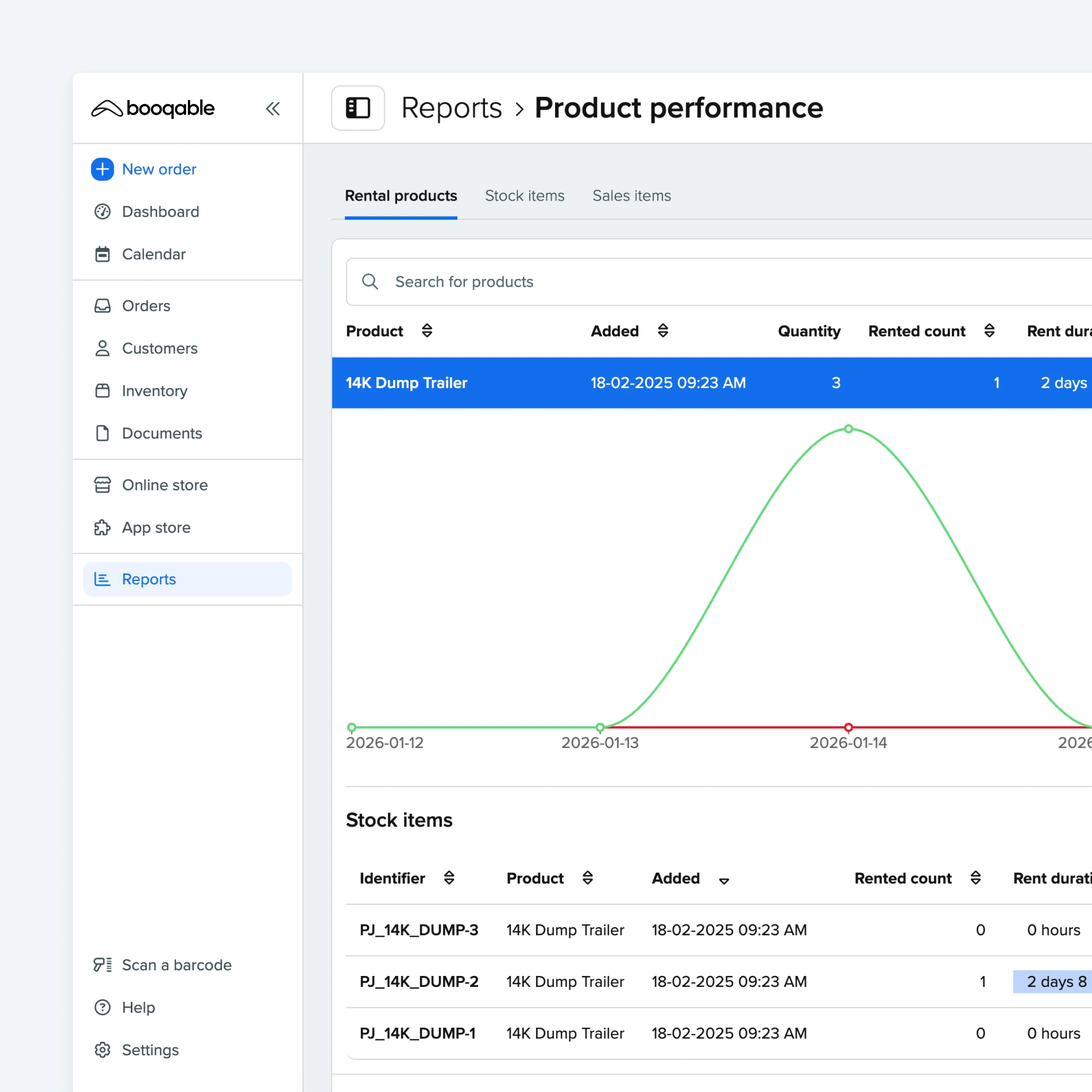Viewport: 1092px width, 1092px height.
Task: Sort stock items by Identifier
Action: (x=449, y=878)
